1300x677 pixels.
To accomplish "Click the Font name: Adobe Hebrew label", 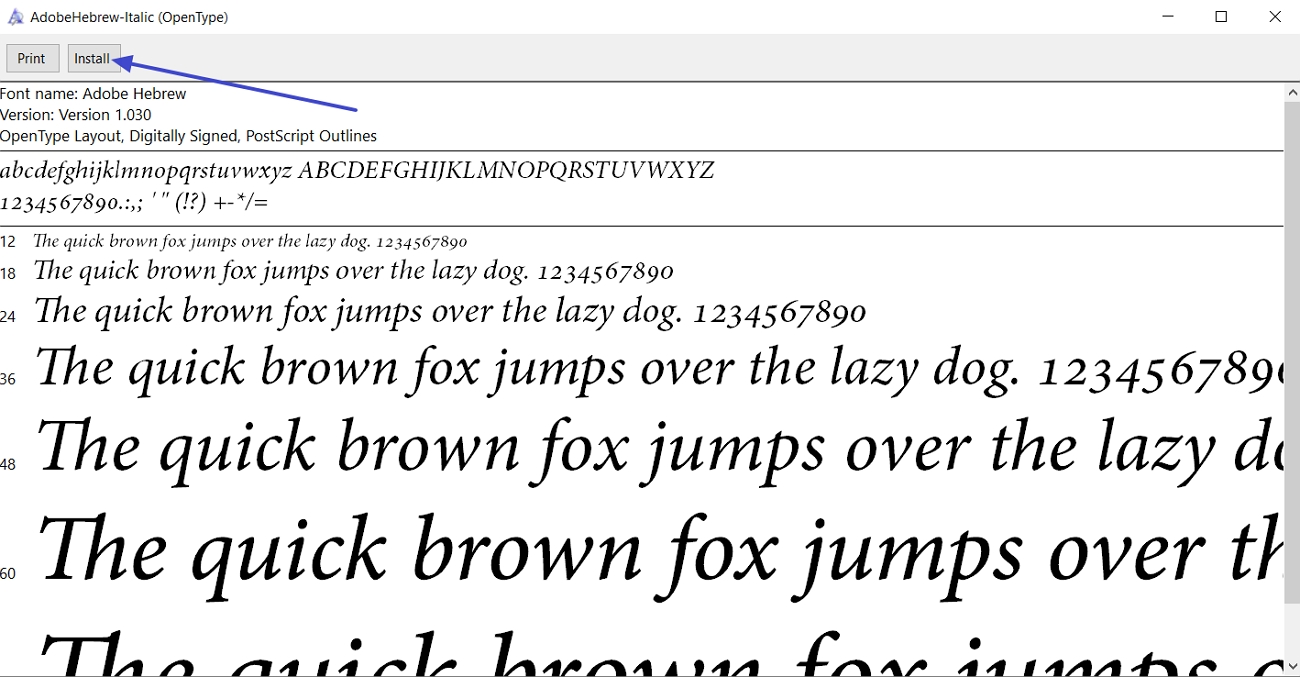I will [93, 93].
